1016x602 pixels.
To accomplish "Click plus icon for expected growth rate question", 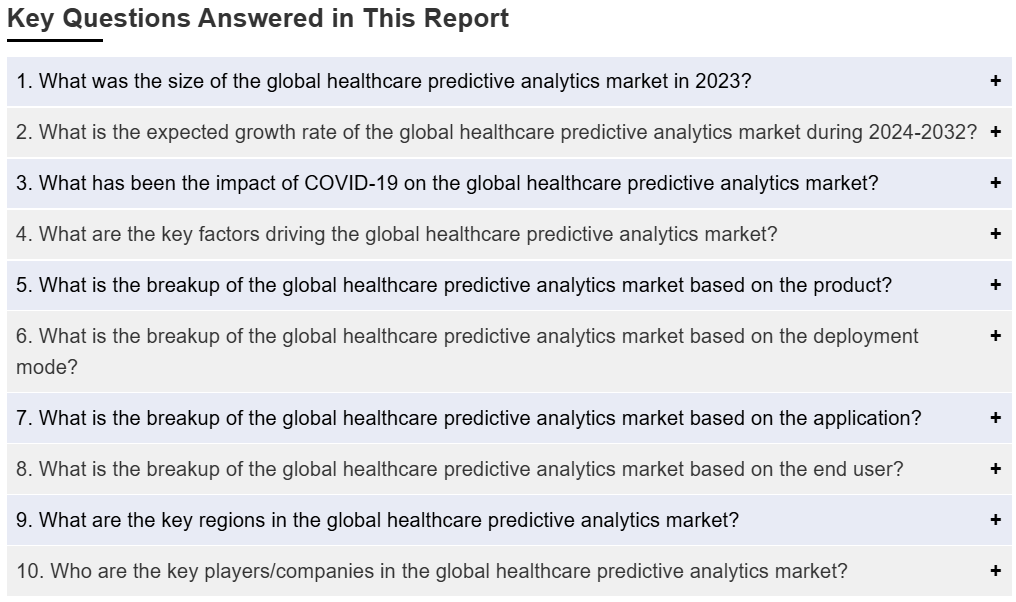I will tap(995, 132).
